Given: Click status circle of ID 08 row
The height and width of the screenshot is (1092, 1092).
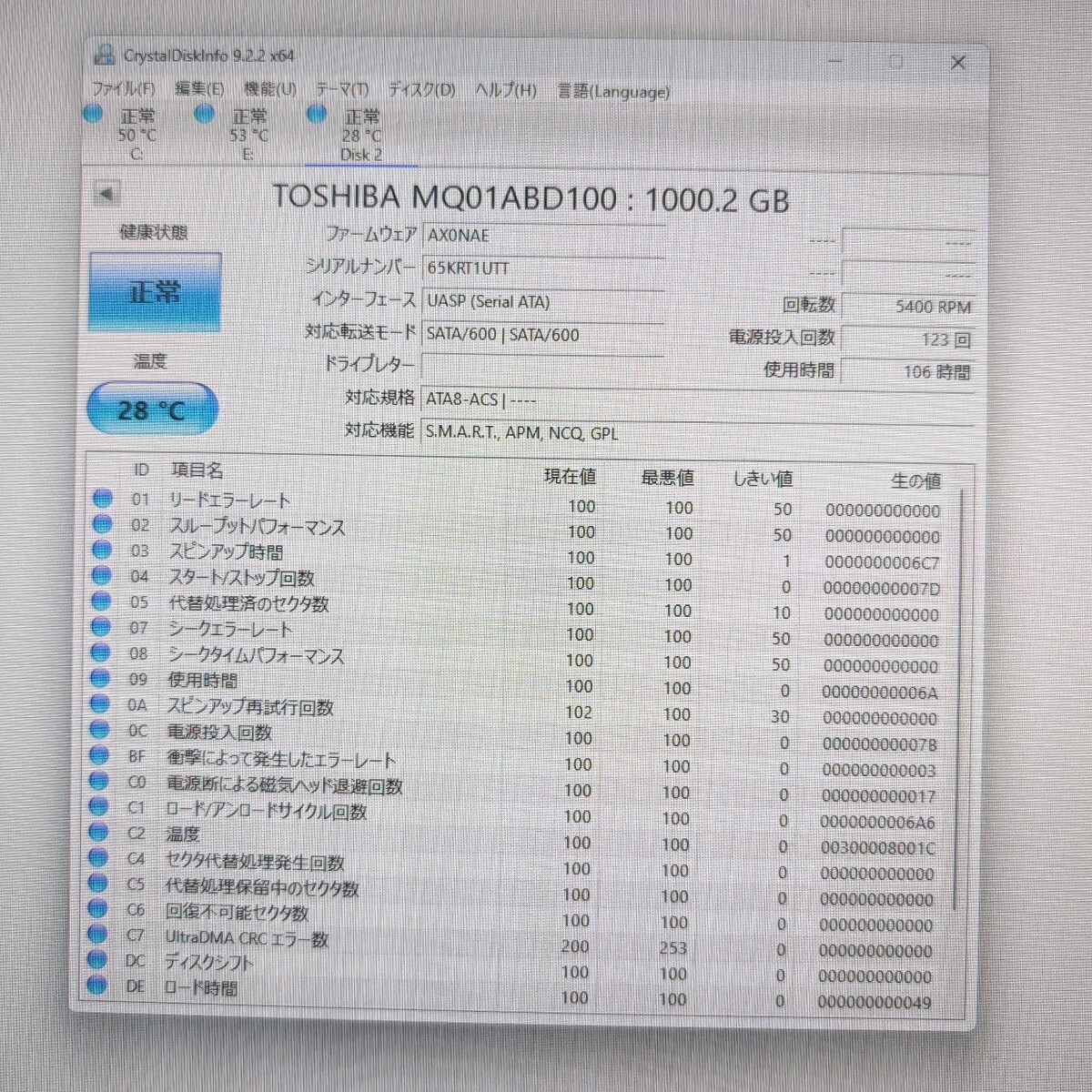Looking at the screenshot, I should coord(100,652).
